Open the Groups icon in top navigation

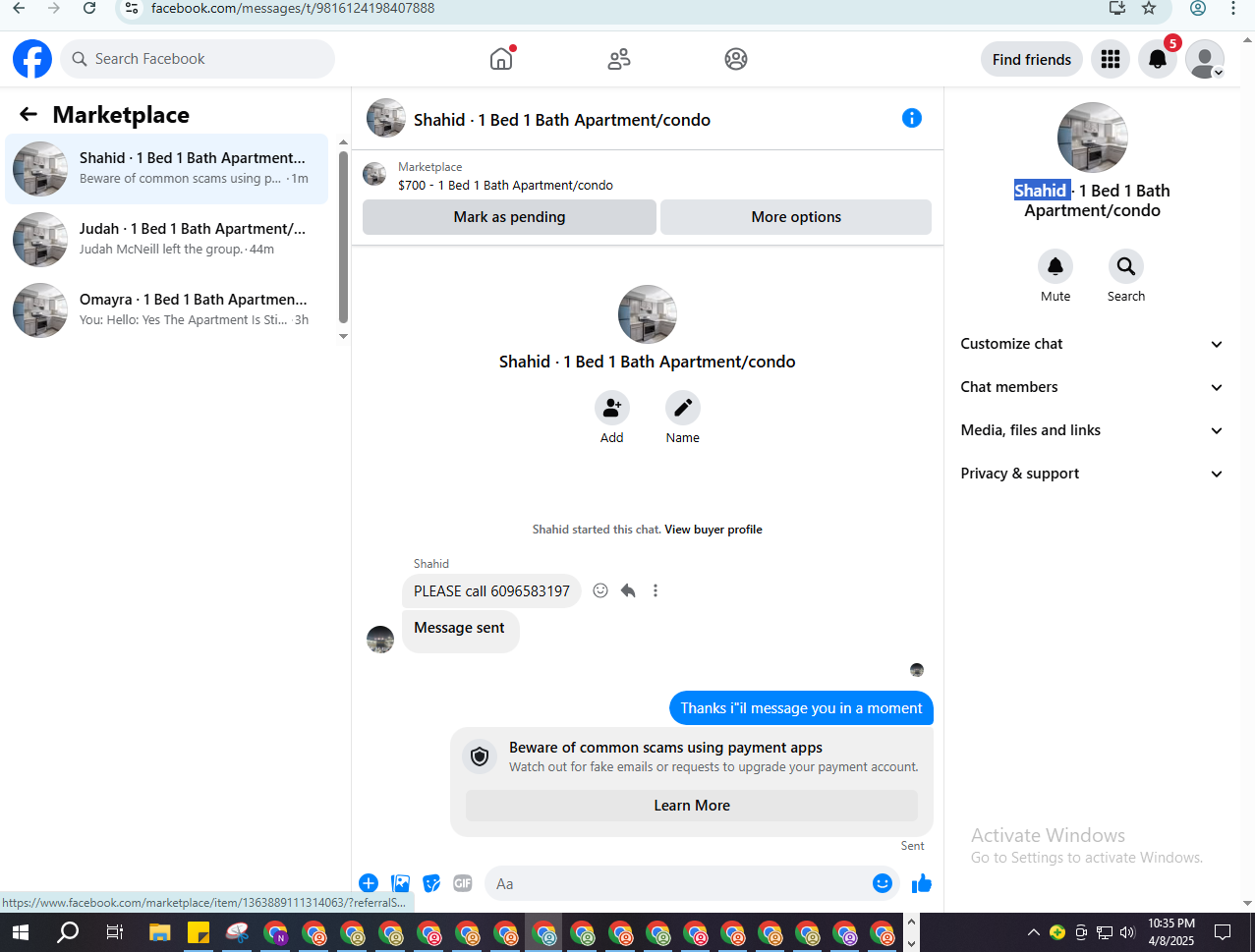pos(736,59)
